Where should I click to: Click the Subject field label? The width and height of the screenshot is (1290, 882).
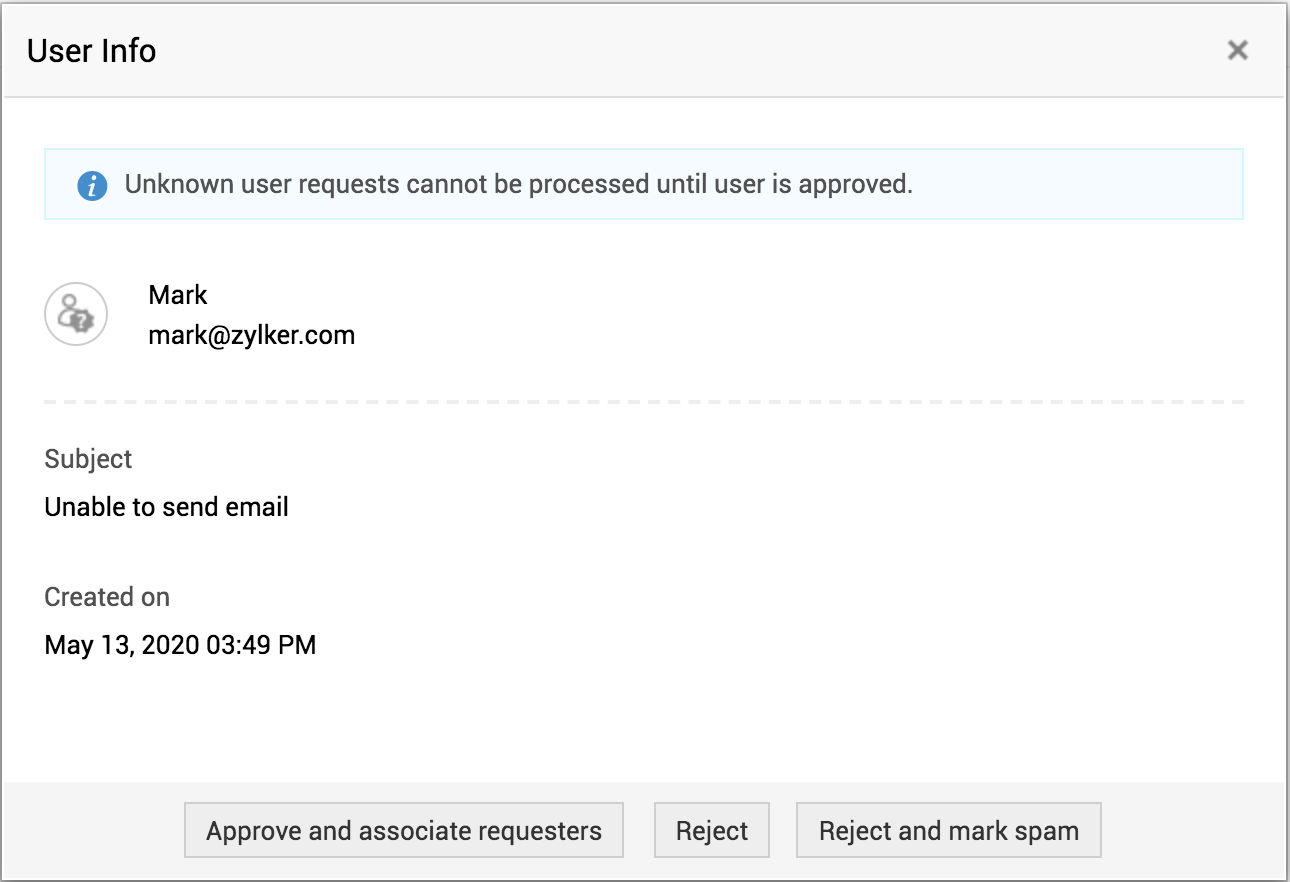coord(88,459)
